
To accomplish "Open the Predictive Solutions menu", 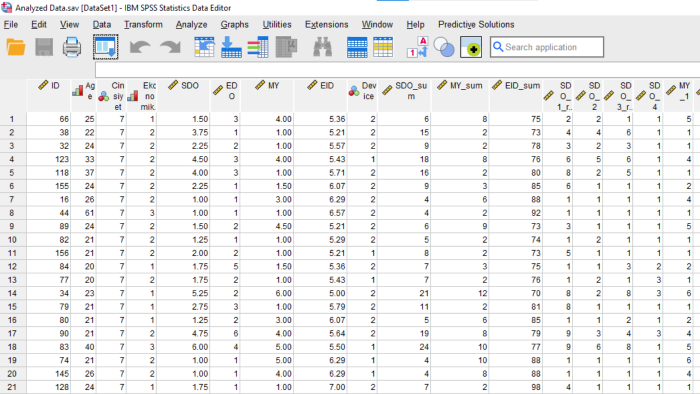I will 476,25.
